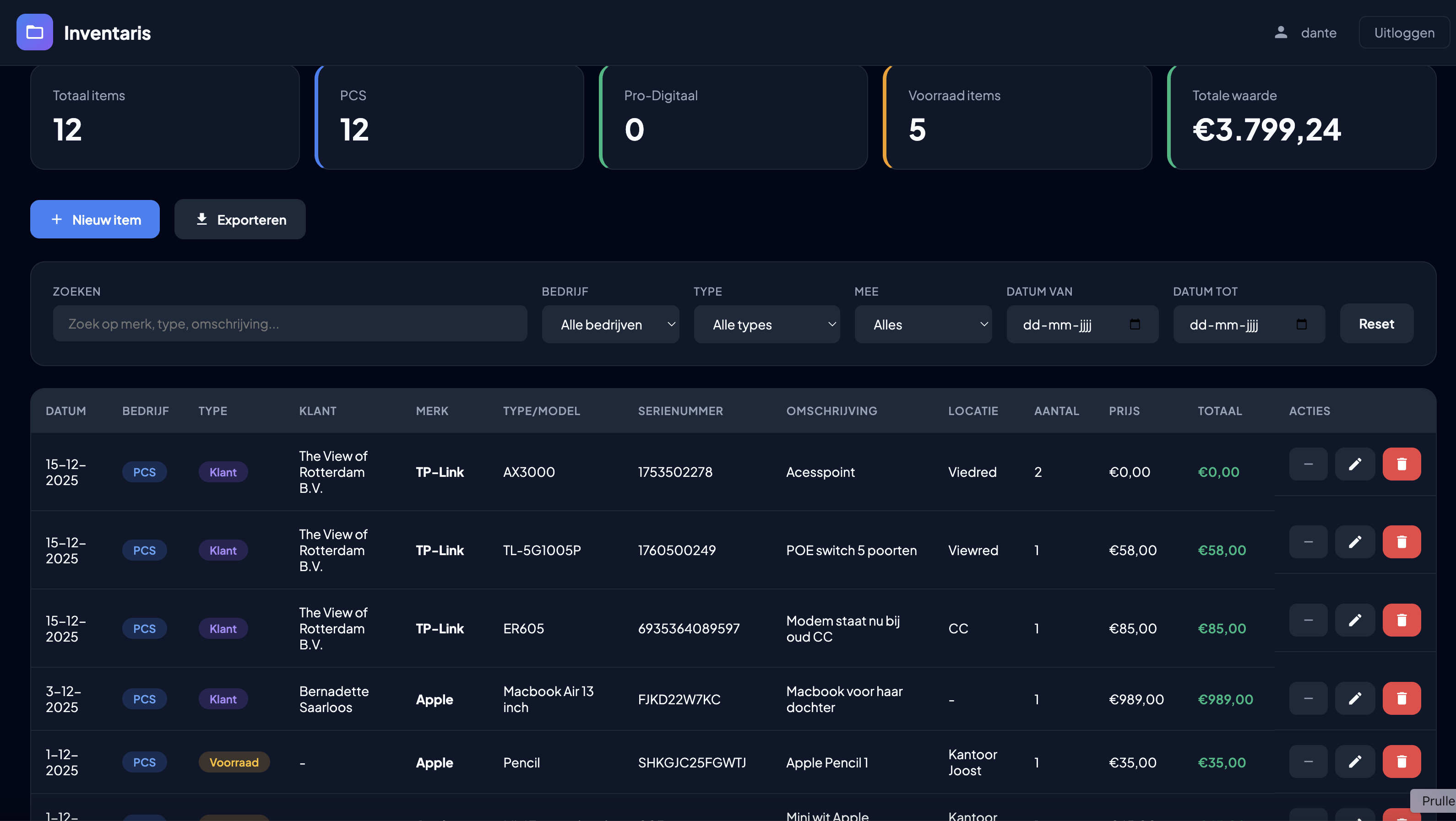Open the Alle bedrijven dropdown
Screen dimensions: 1456x821
tap(610, 324)
